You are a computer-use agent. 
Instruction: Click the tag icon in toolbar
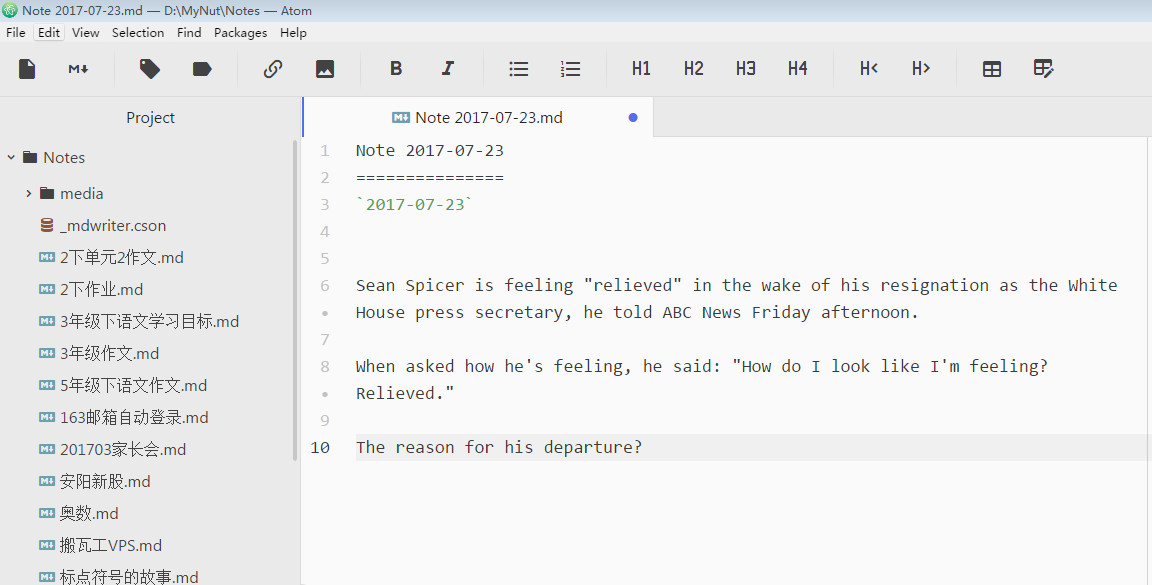click(x=150, y=68)
